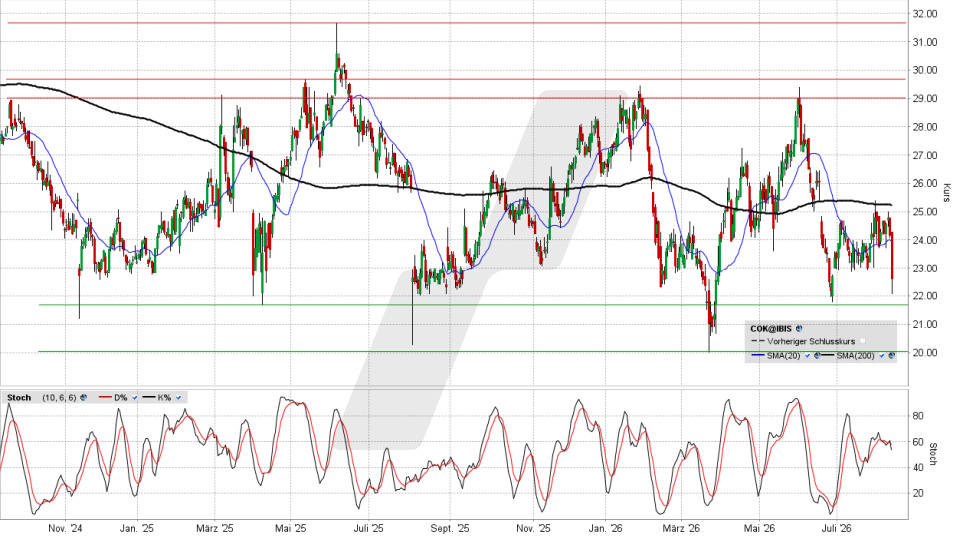Viewport: 960px width, 540px height.
Task: Click the 29.00 price axis label
Action: click(924, 99)
